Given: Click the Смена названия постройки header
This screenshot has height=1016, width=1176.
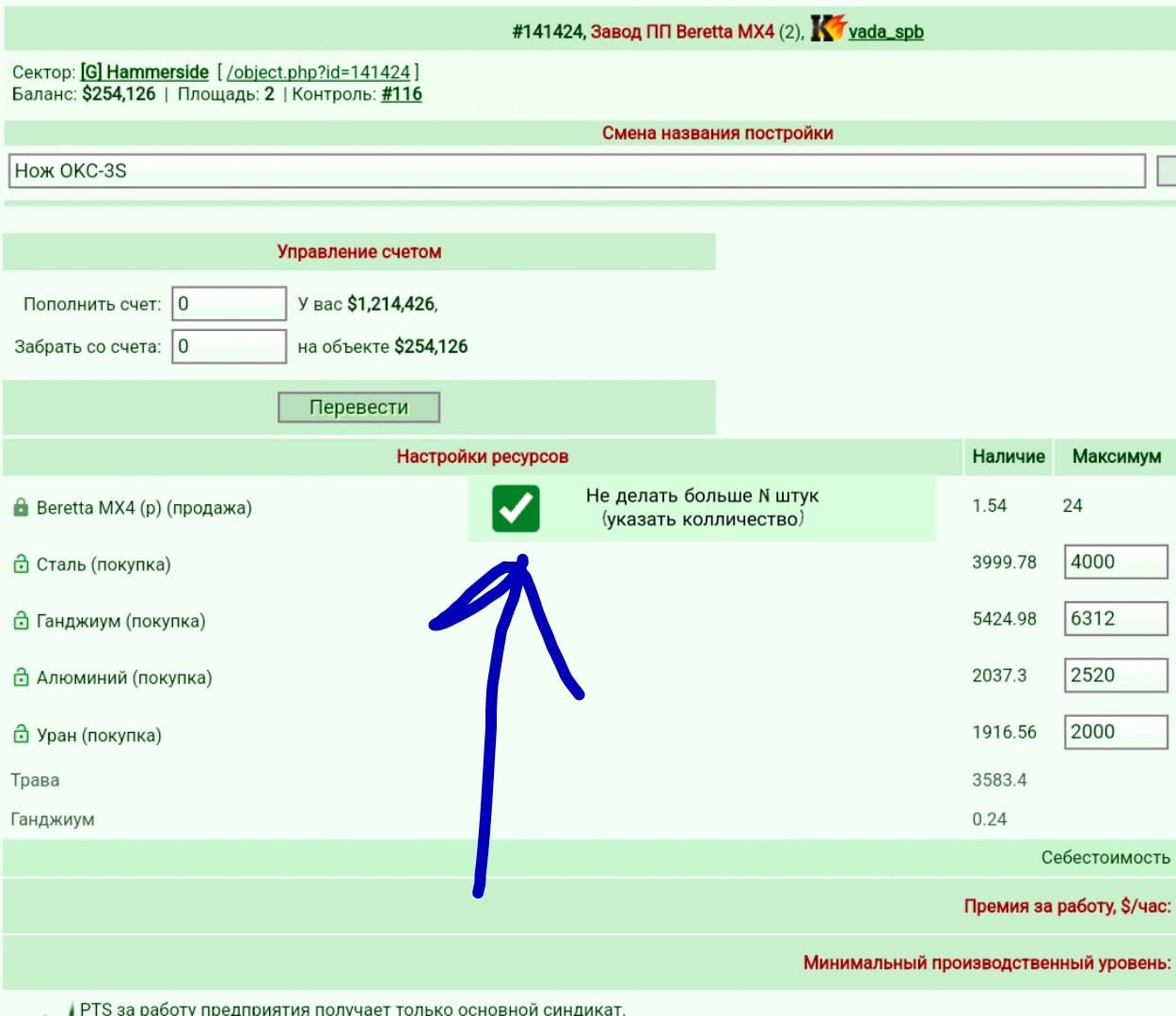Looking at the screenshot, I should tap(718, 134).
